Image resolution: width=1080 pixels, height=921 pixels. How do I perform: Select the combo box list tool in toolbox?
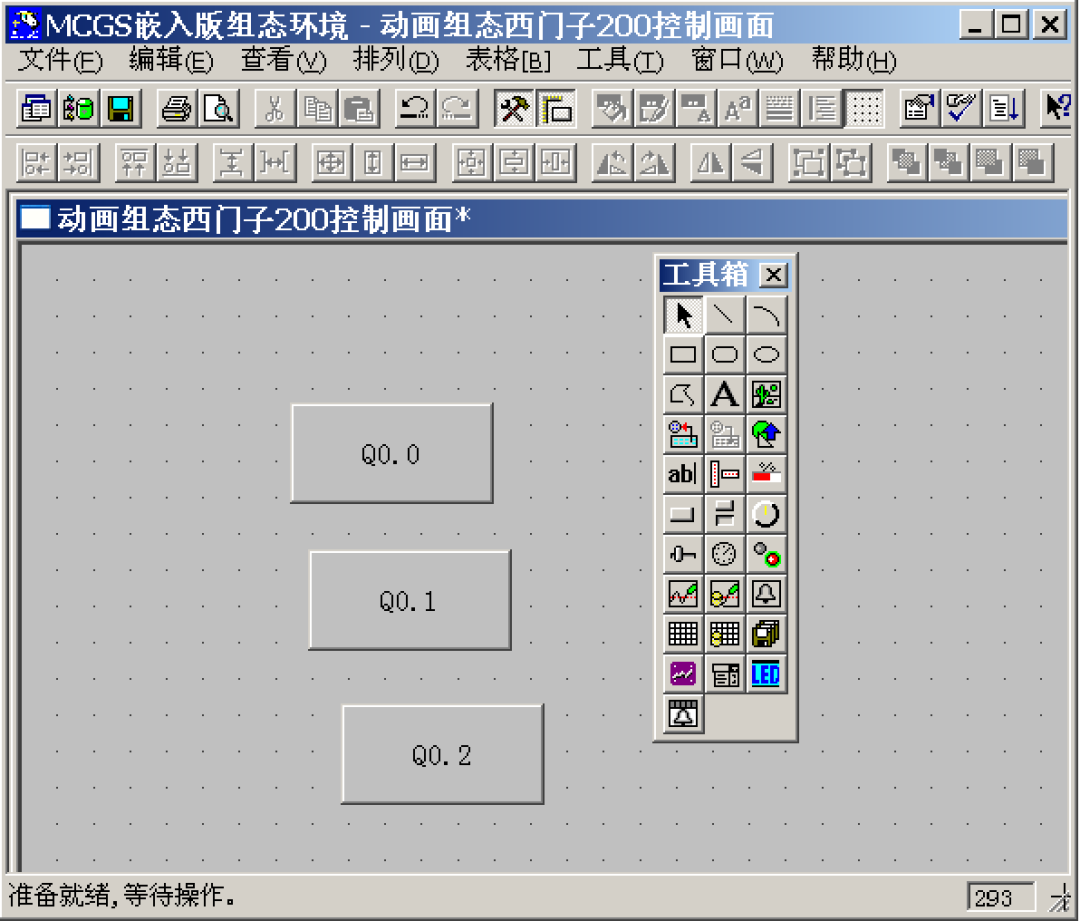tap(724, 674)
